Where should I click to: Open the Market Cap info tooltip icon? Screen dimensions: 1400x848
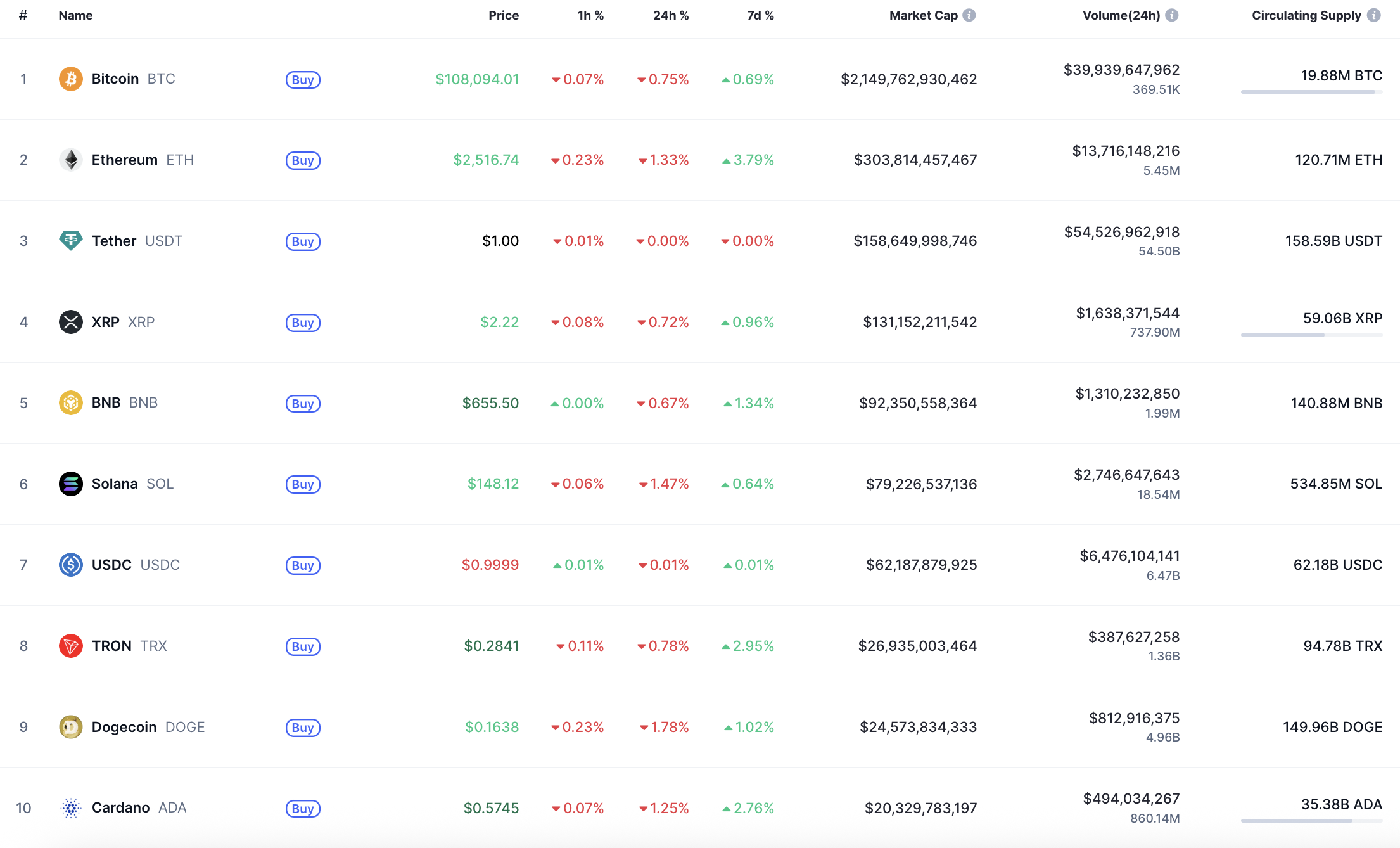[x=969, y=15]
